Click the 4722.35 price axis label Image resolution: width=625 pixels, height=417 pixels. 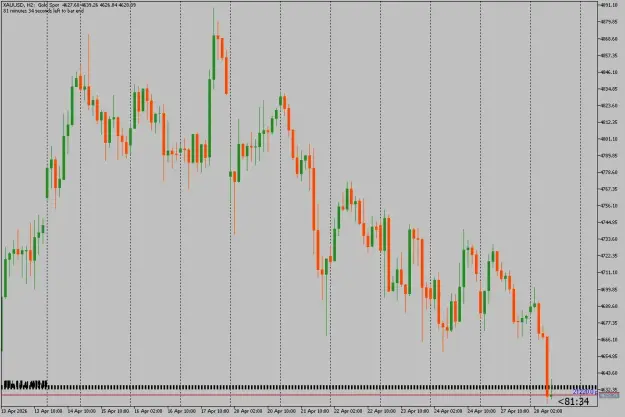coord(609,256)
